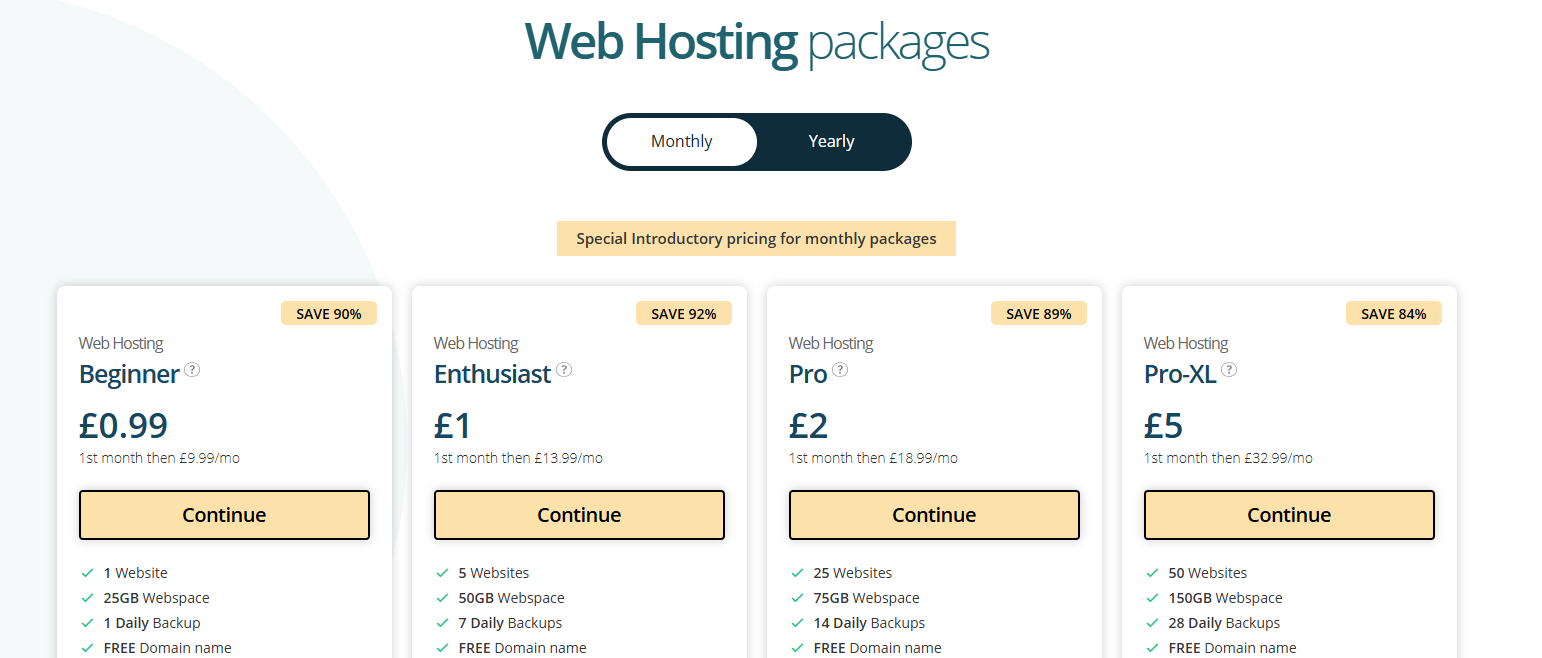
Task: Continue with the Enthusiast package
Action: pyautogui.click(x=579, y=515)
